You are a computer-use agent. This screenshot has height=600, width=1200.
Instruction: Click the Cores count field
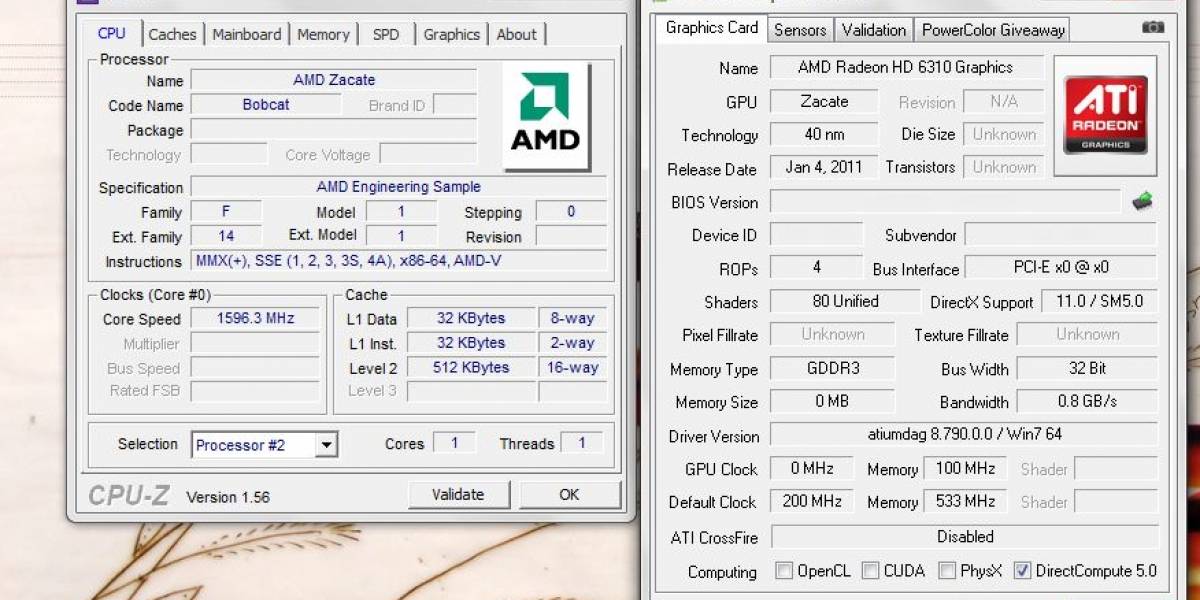click(455, 443)
